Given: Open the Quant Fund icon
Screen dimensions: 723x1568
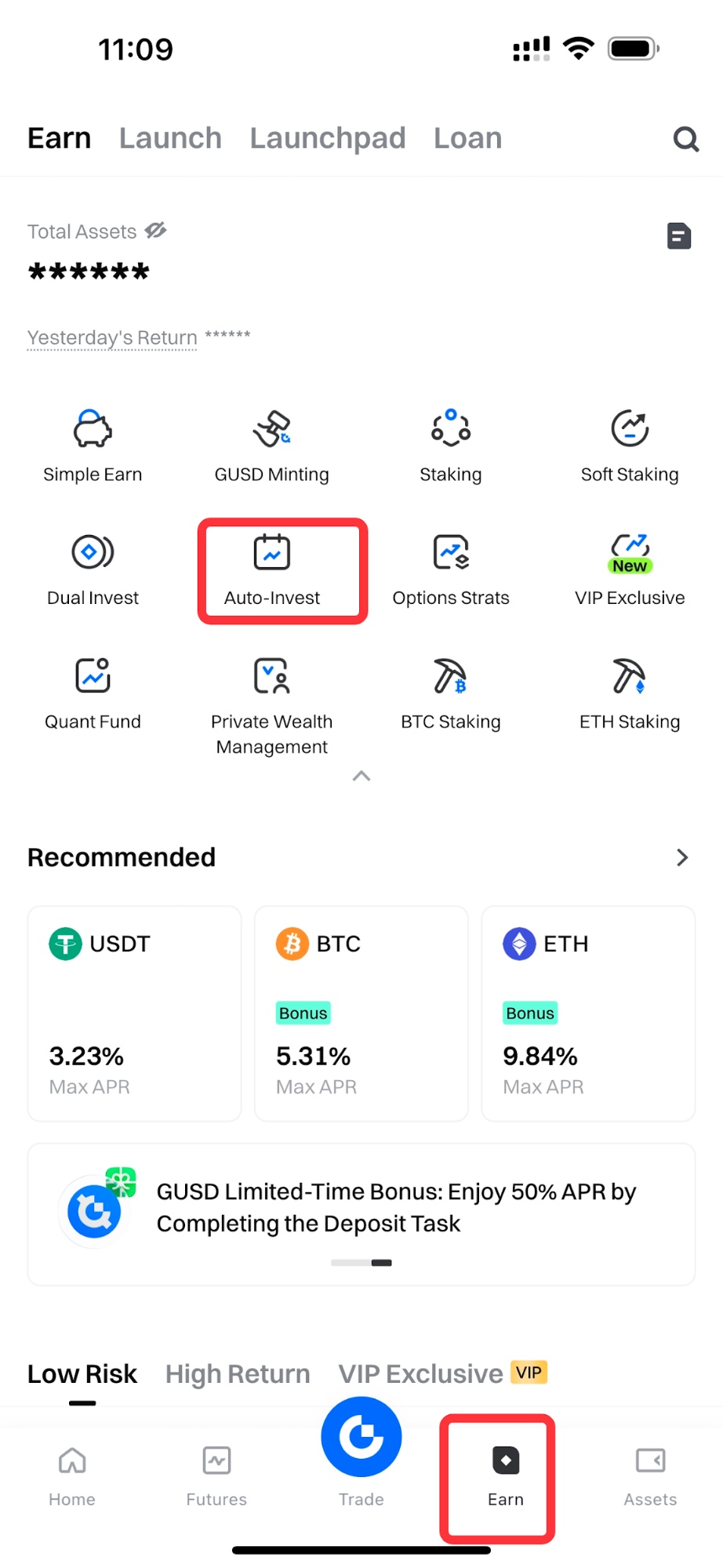Looking at the screenshot, I should [x=93, y=676].
